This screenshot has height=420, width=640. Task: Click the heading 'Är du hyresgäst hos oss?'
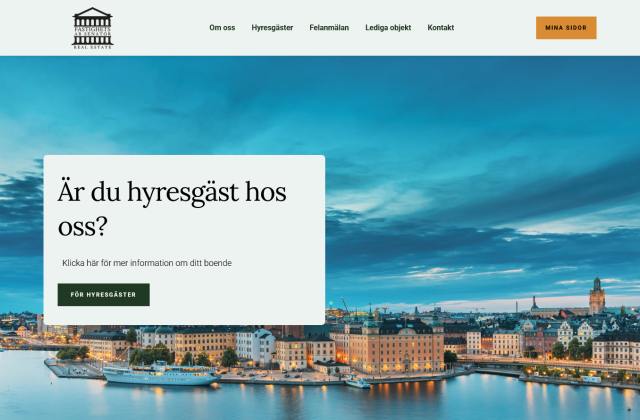click(172, 208)
